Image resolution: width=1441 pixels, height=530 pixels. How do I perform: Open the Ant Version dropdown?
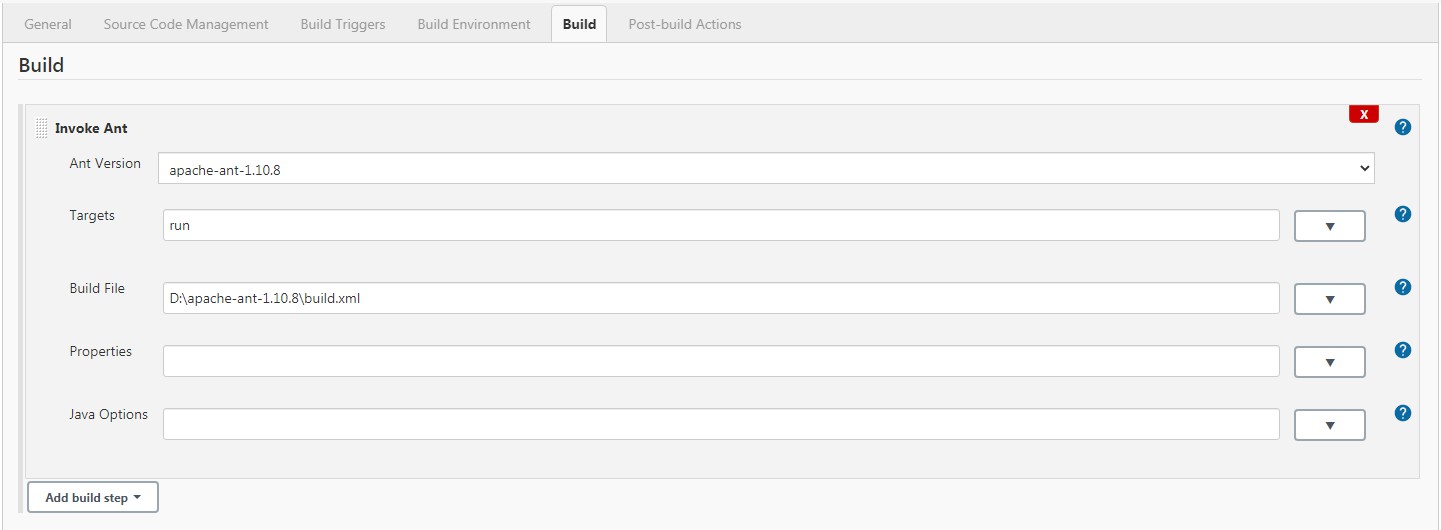coord(766,169)
